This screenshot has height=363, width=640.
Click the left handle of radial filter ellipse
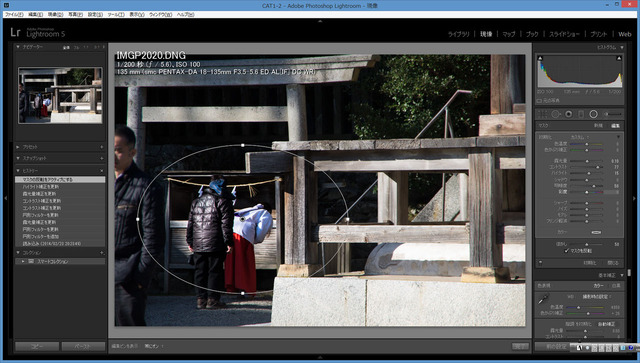[138, 219]
